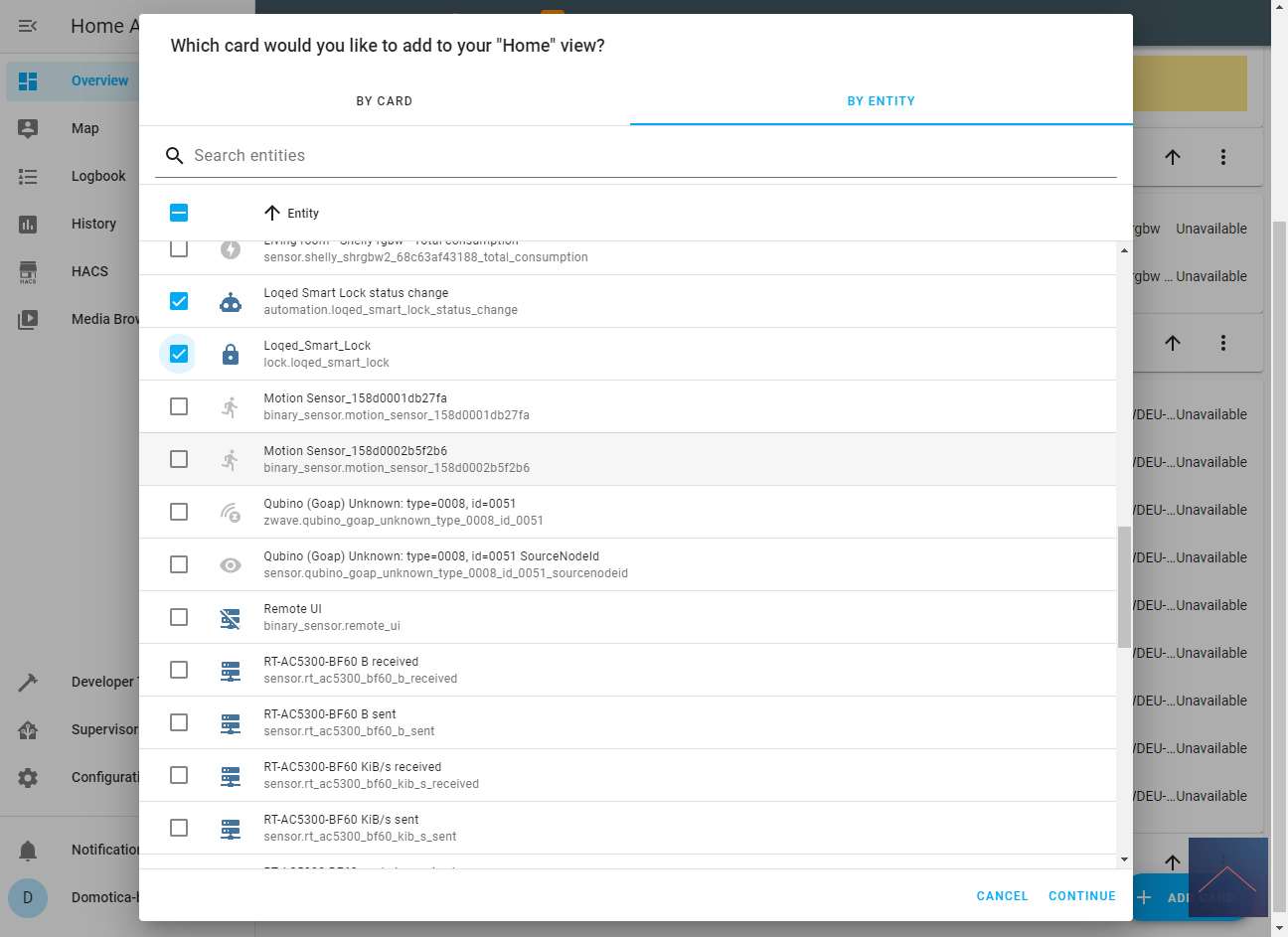Select the BY ENTITY tab

coord(881,101)
